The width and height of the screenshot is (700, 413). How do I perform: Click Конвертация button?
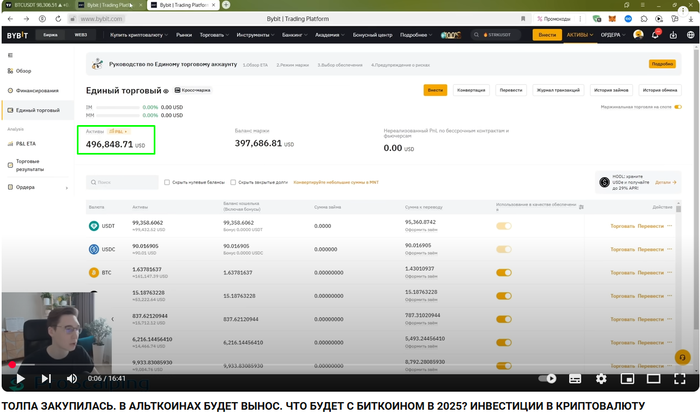[x=471, y=90]
